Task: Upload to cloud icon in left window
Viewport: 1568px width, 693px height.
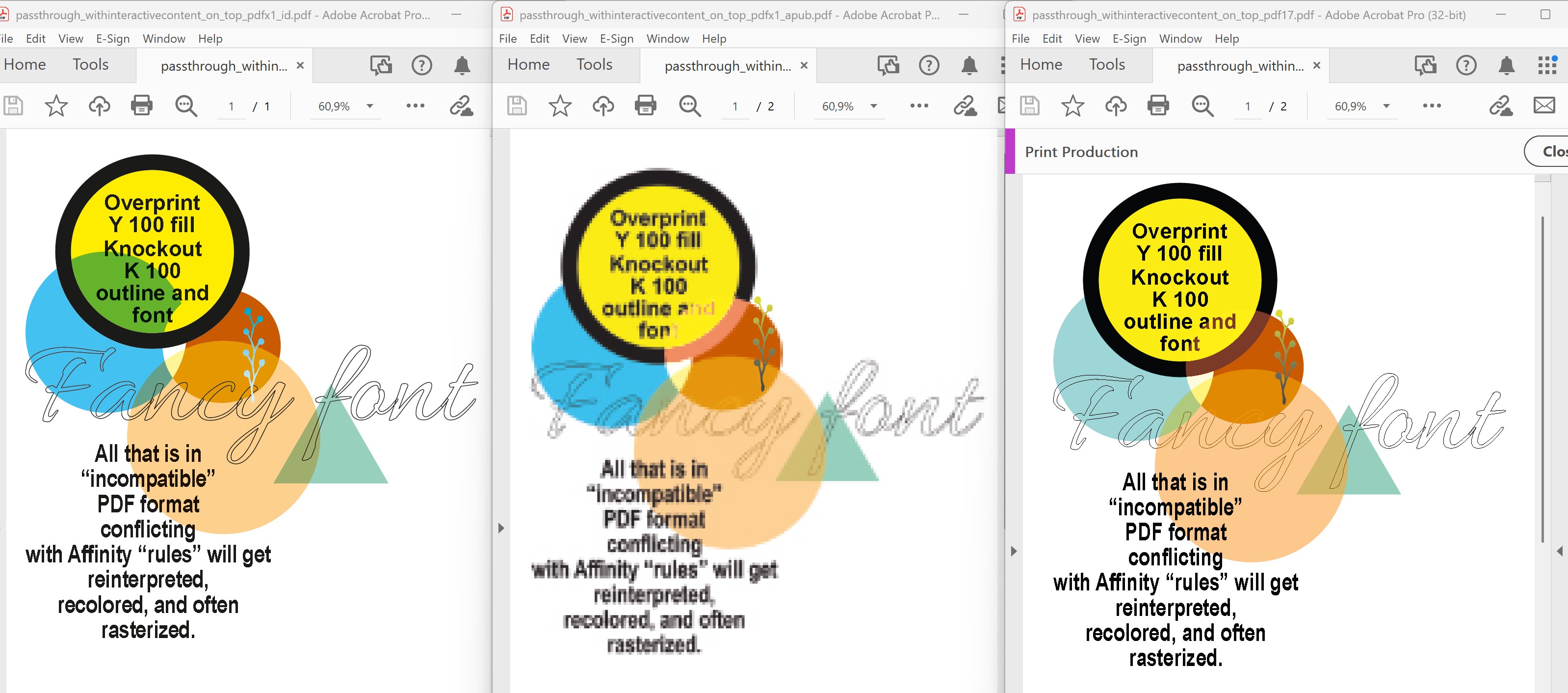Action: coord(99,106)
